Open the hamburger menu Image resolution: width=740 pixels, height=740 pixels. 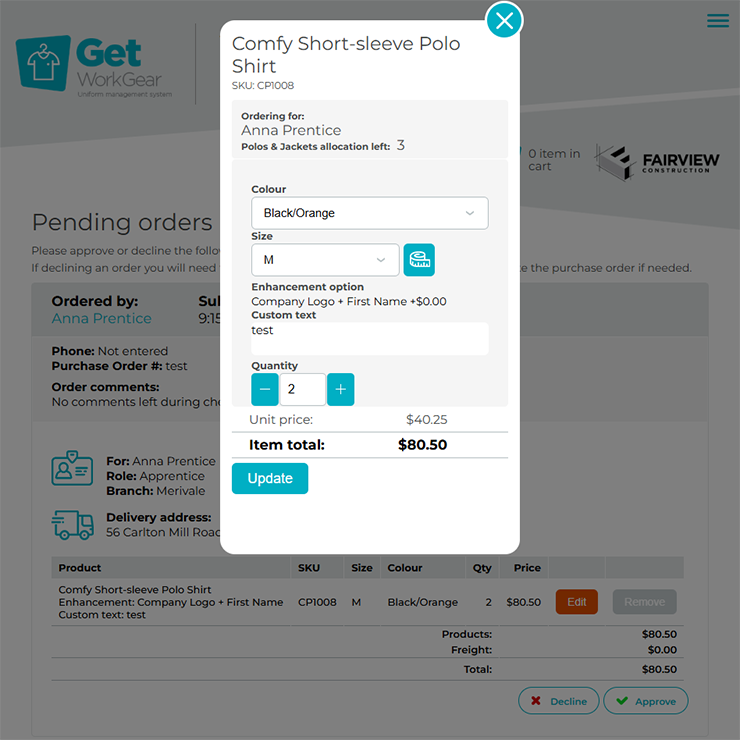(718, 21)
